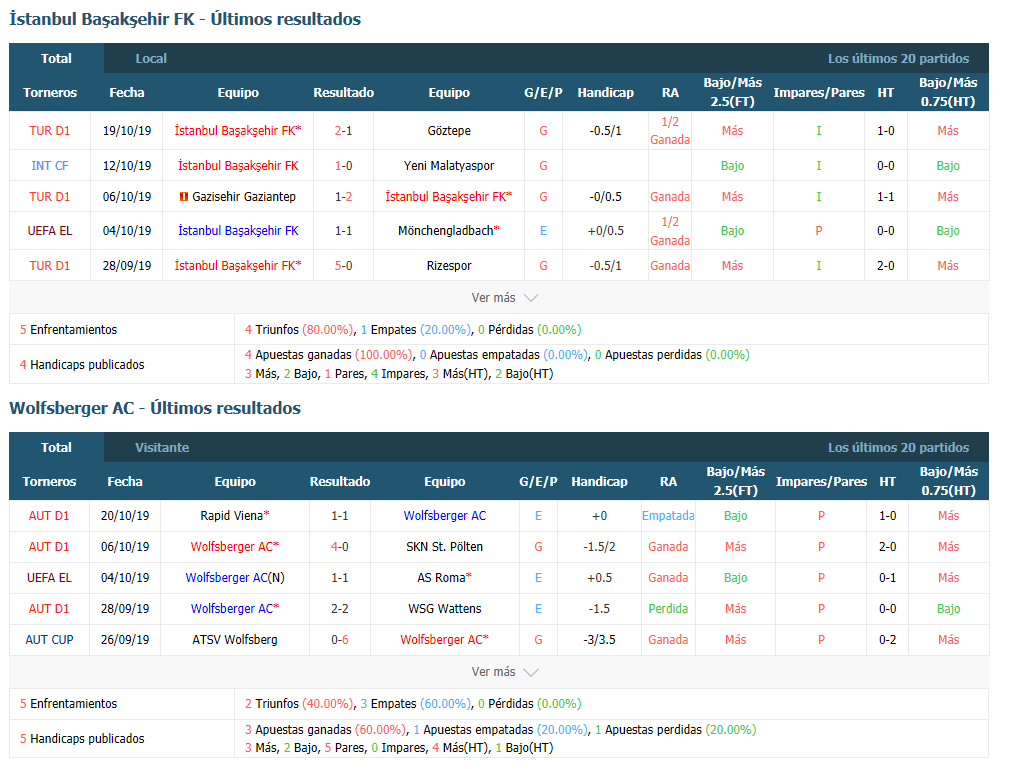
Task: Open UEFA EL in the Mönchengladbach row
Action: click(50, 230)
